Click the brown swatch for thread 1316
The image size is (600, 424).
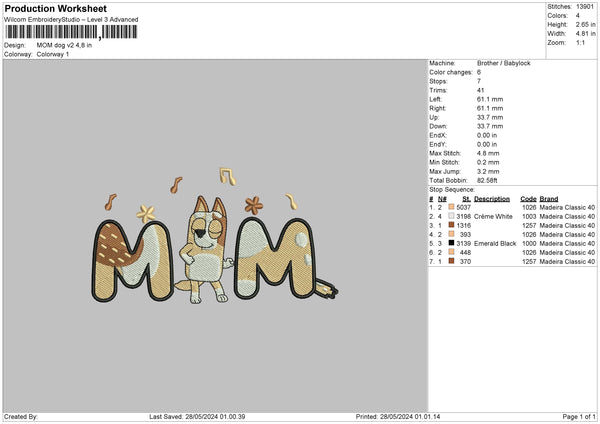(451, 225)
